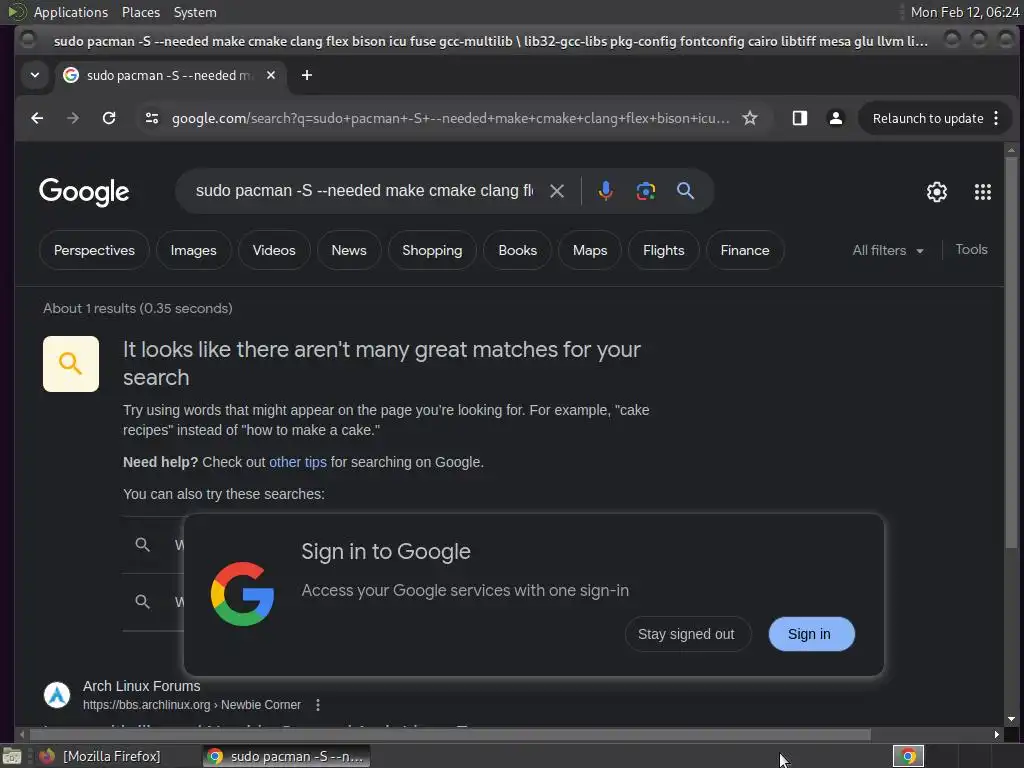Start voice search with the microphone icon
The width and height of the screenshot is (1024, 768).
[x=605, y=191]
